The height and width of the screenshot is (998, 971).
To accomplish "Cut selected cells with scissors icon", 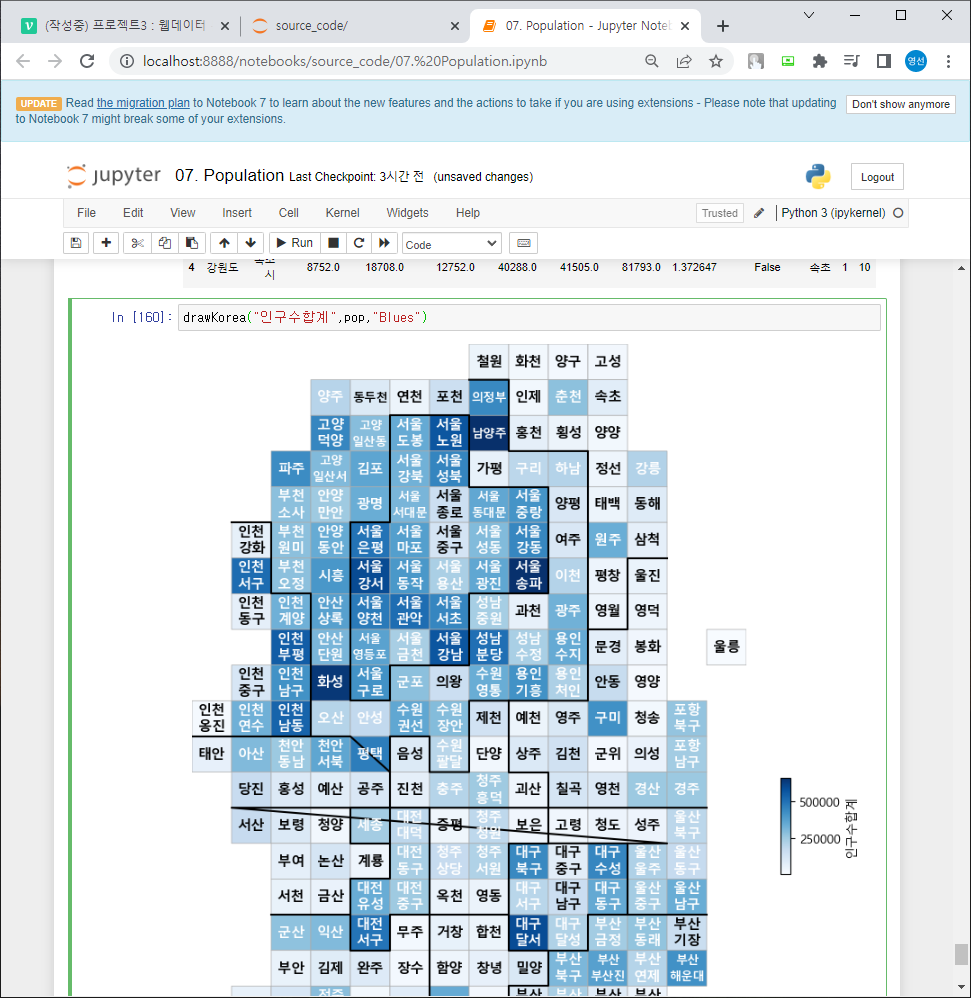I will tap(137, 243).
